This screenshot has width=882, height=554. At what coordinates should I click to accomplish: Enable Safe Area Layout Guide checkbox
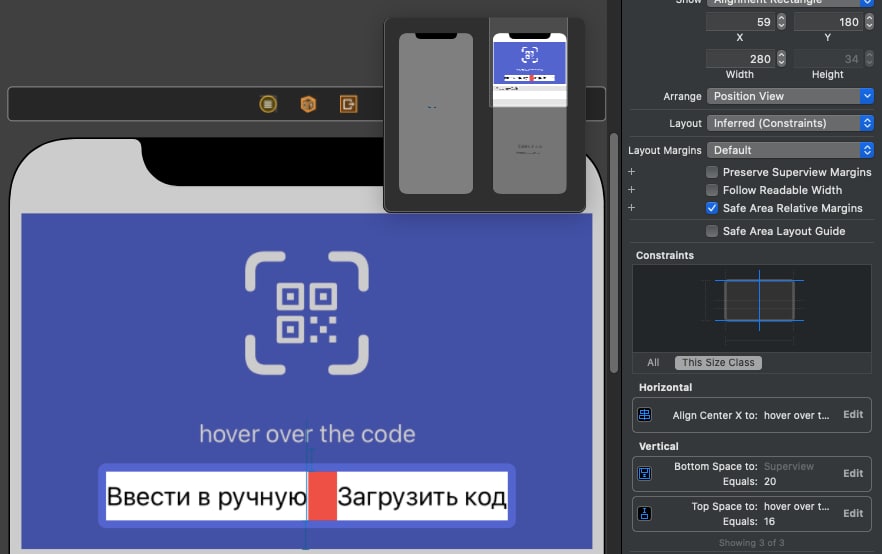(712, 231)
